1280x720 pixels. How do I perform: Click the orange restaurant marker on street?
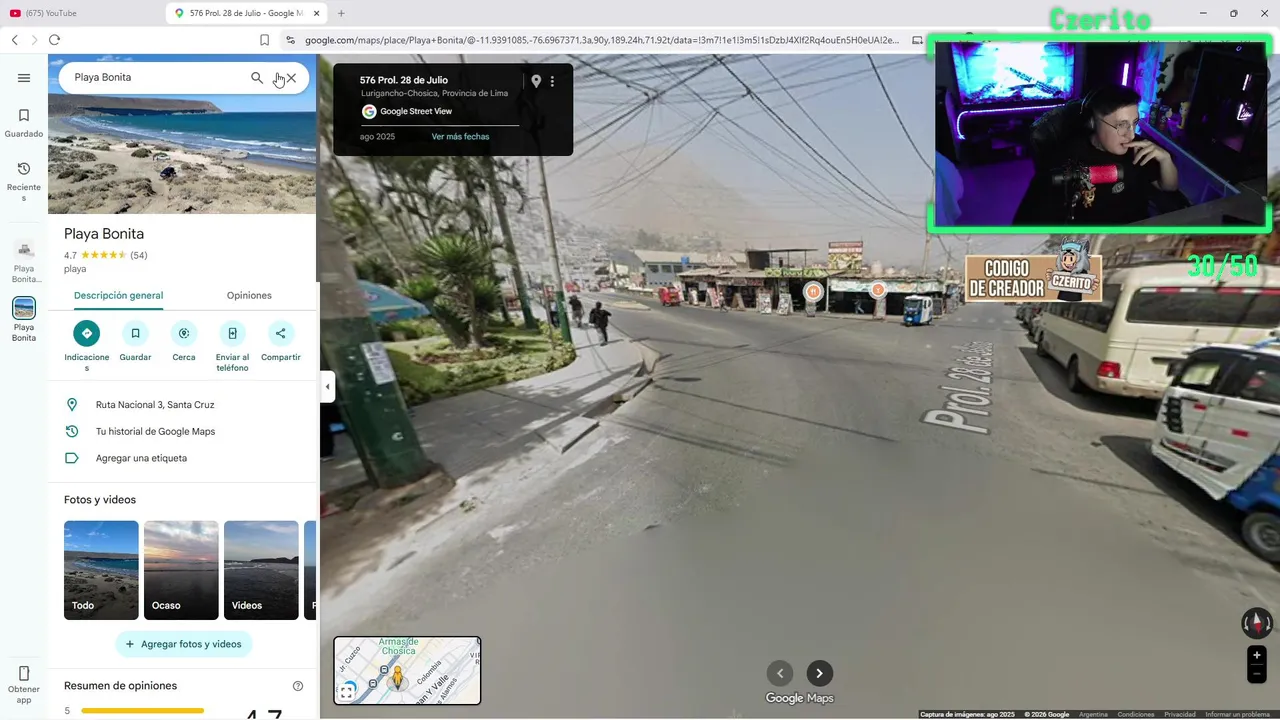(x=813, y=292)
